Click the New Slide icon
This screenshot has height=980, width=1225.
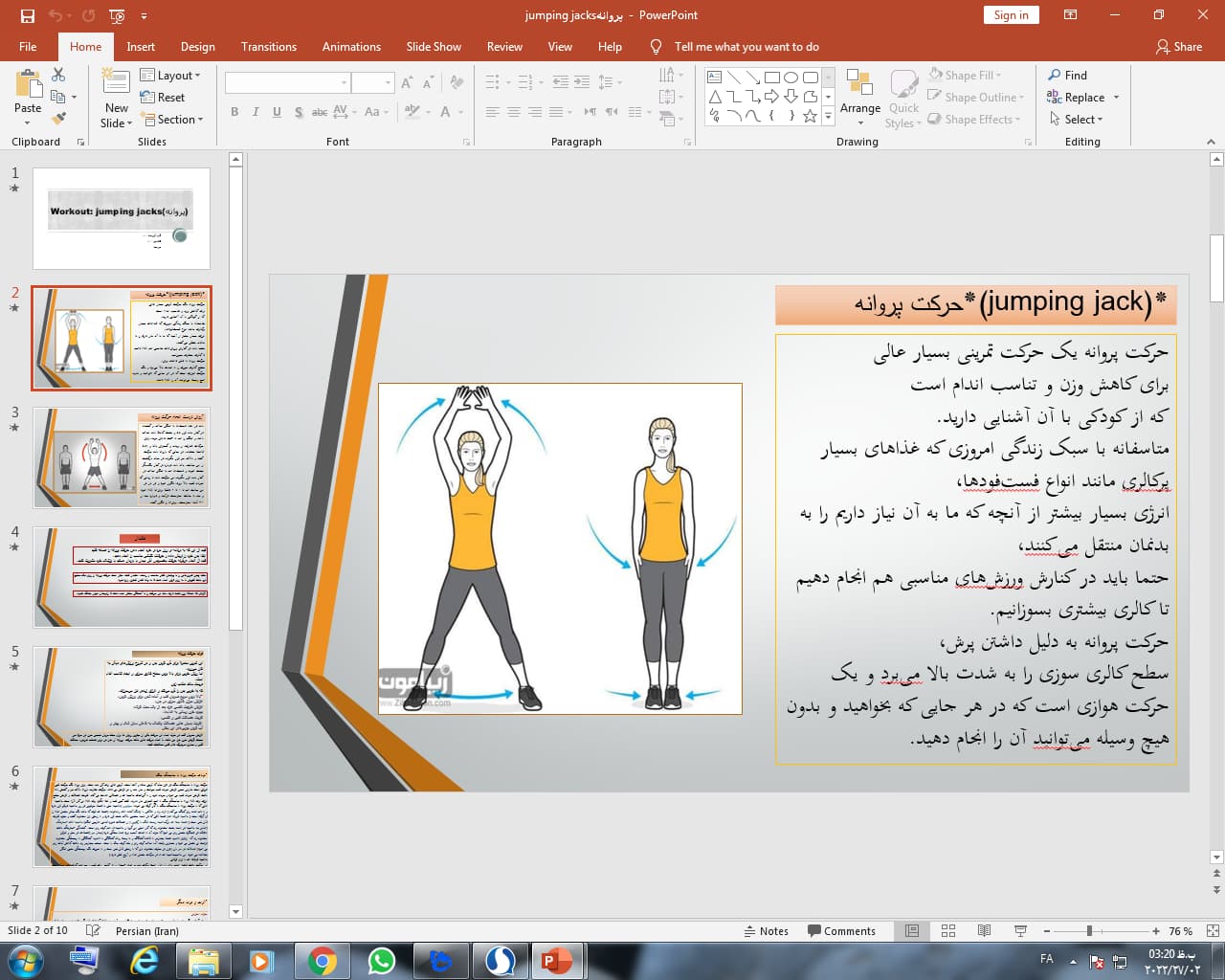coord(116,84)
